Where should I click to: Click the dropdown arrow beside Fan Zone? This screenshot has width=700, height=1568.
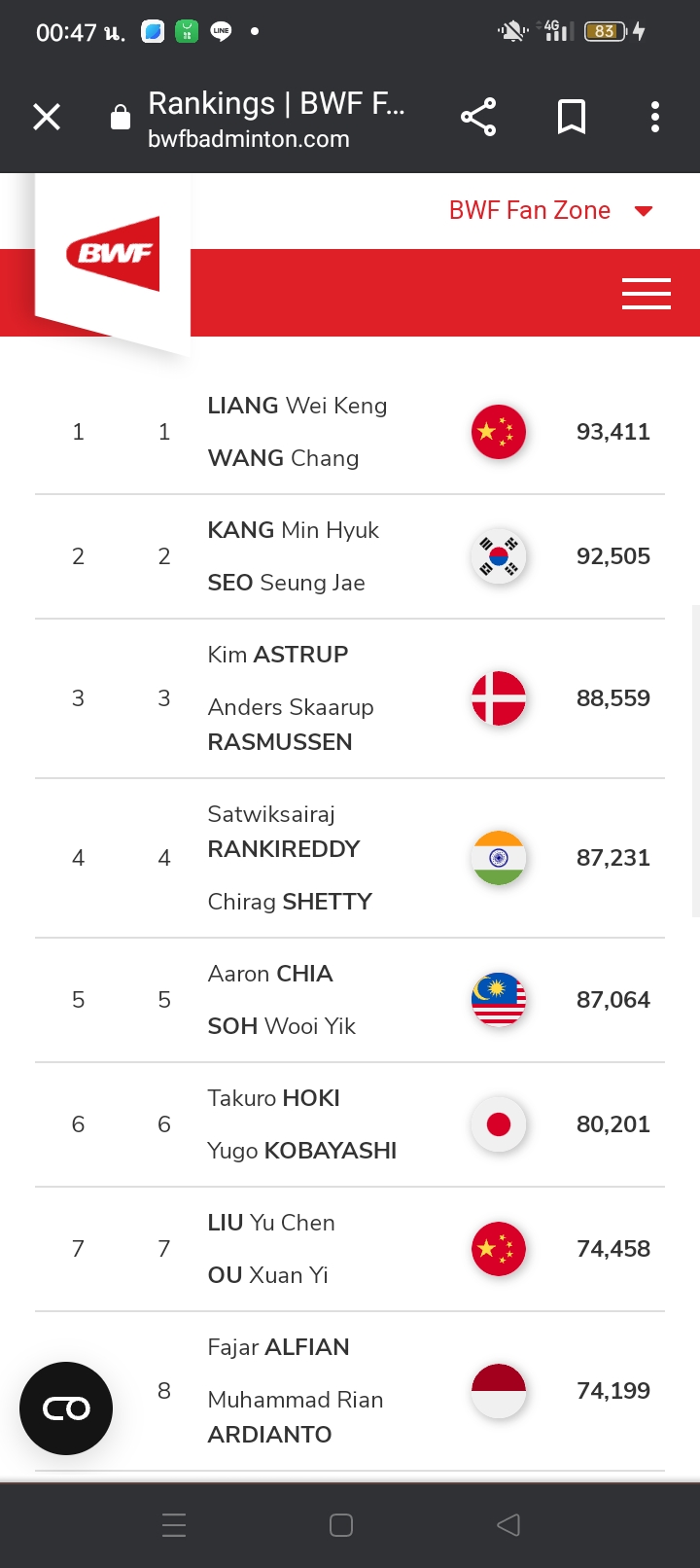[x=644, y=211]
